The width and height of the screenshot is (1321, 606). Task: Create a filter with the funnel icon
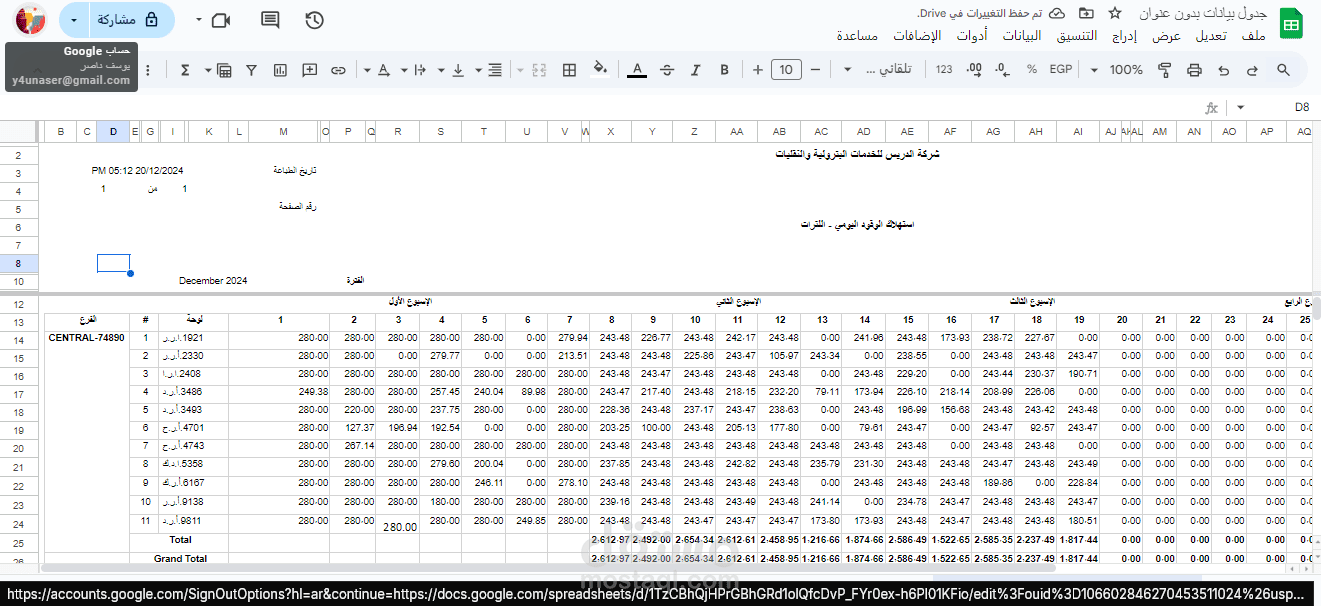tap(252, 70)
